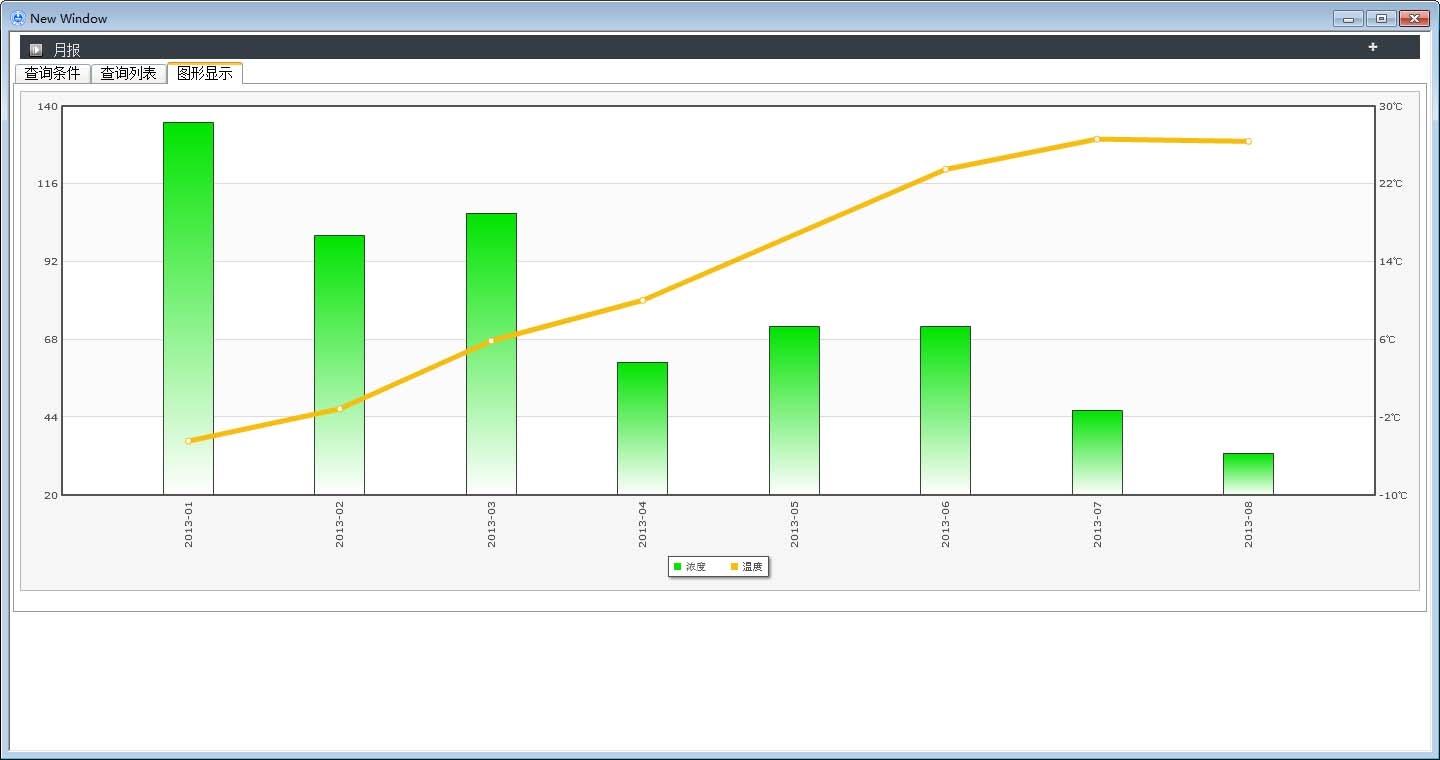Screen dimensions: 1440x760
Task: Click the plus icon in the 月报 header
Action: point(1373,47)
